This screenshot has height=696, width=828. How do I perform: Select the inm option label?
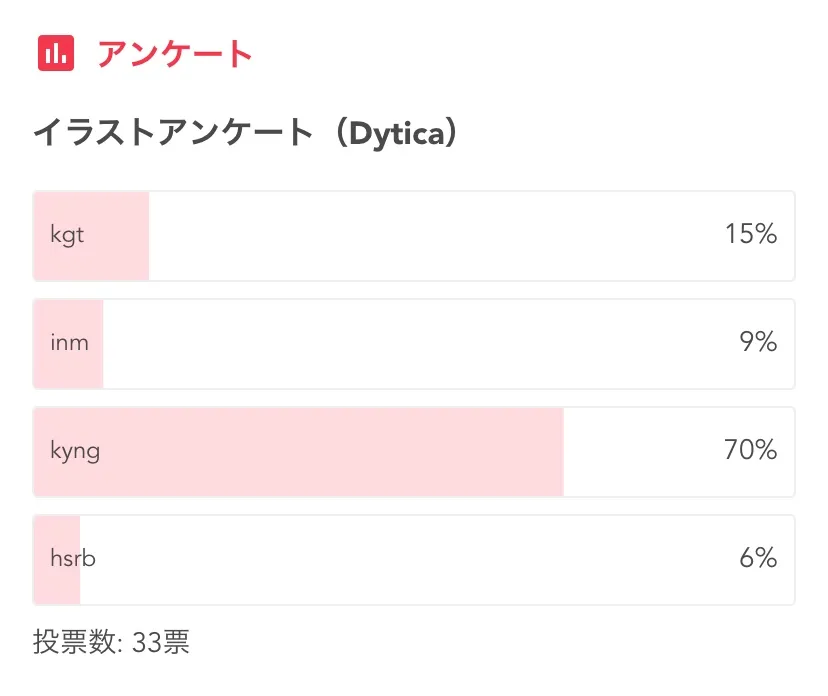coord(69,344)
